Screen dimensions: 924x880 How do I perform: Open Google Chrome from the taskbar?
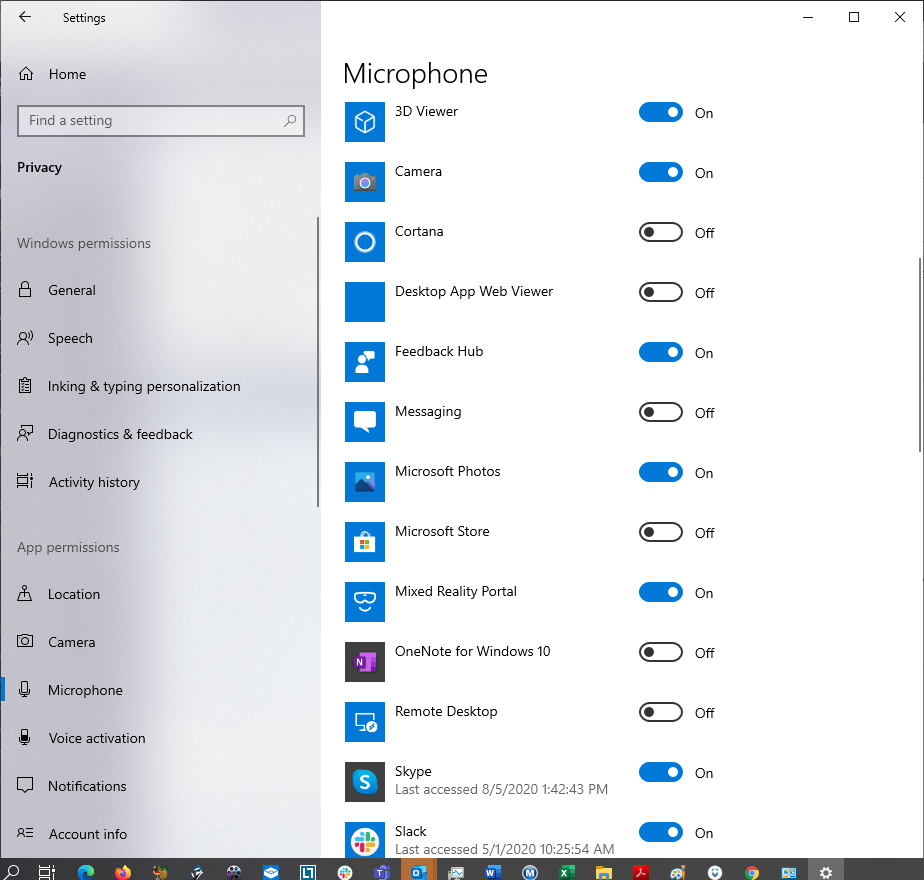(x=752, y=871)
